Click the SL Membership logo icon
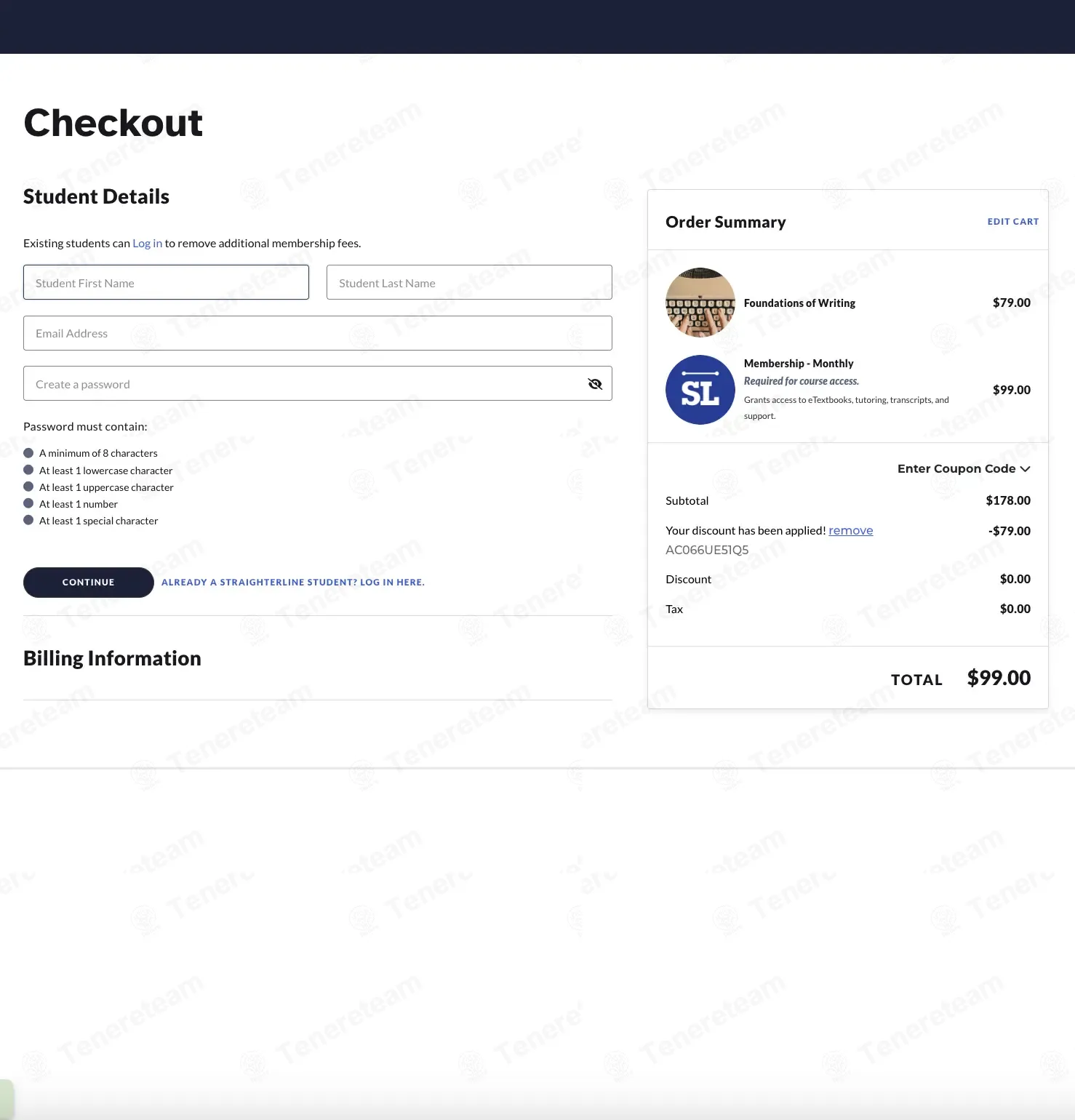Image resolution: width=1075 pixels, height=1120 pixels. [x=700, y=390]
